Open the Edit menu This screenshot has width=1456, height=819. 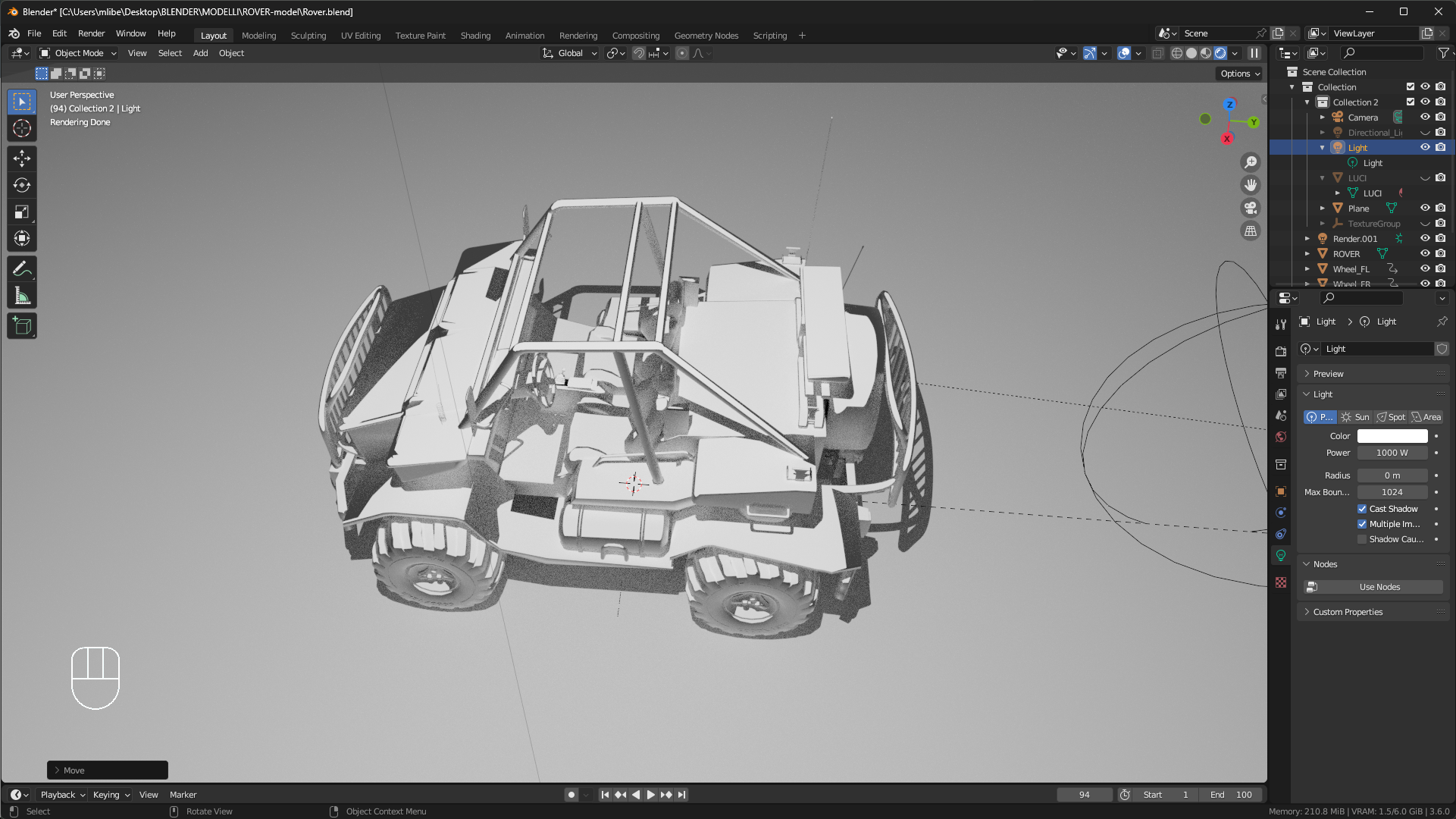tap(59, 33)
